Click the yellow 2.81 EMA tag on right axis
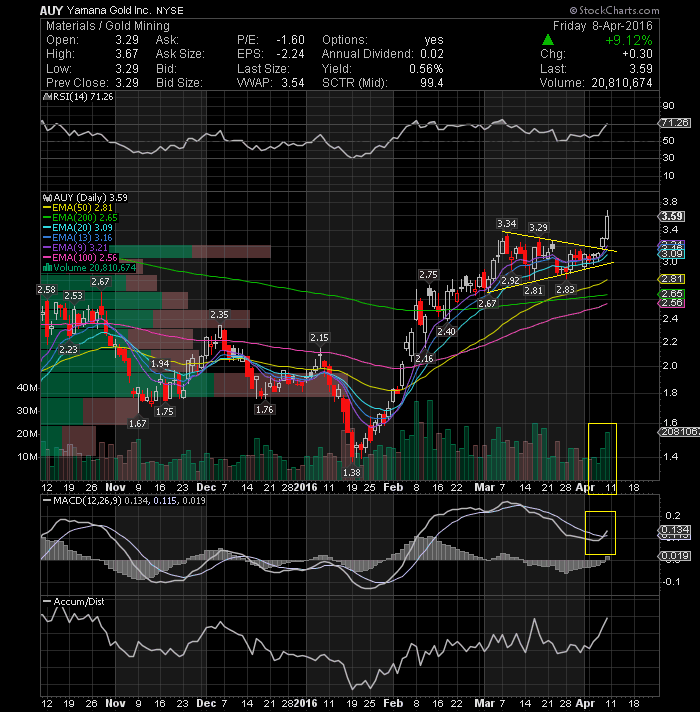The image size is (700, 712). (672, 279)
